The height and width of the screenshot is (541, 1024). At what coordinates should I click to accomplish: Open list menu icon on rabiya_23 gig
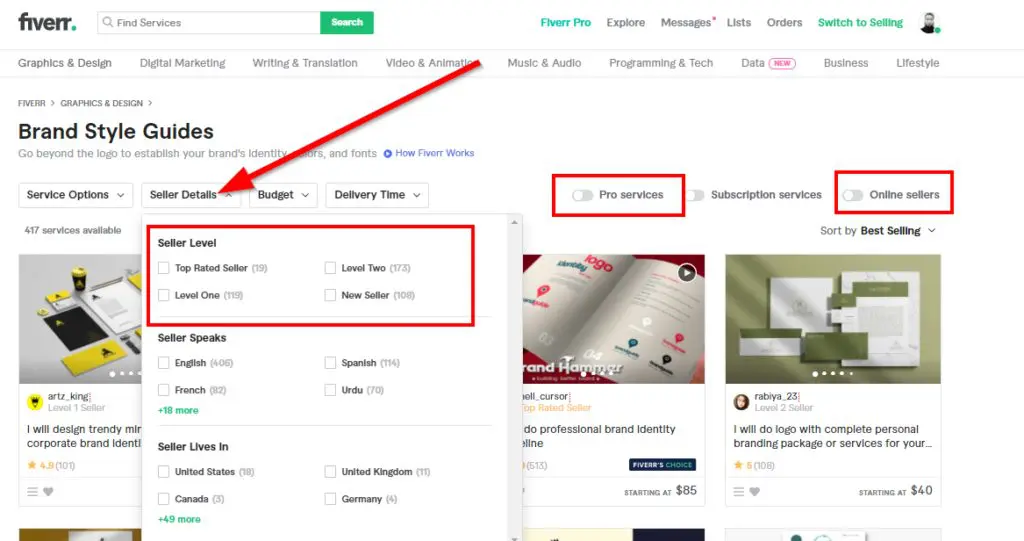click(x=739, y=491)
